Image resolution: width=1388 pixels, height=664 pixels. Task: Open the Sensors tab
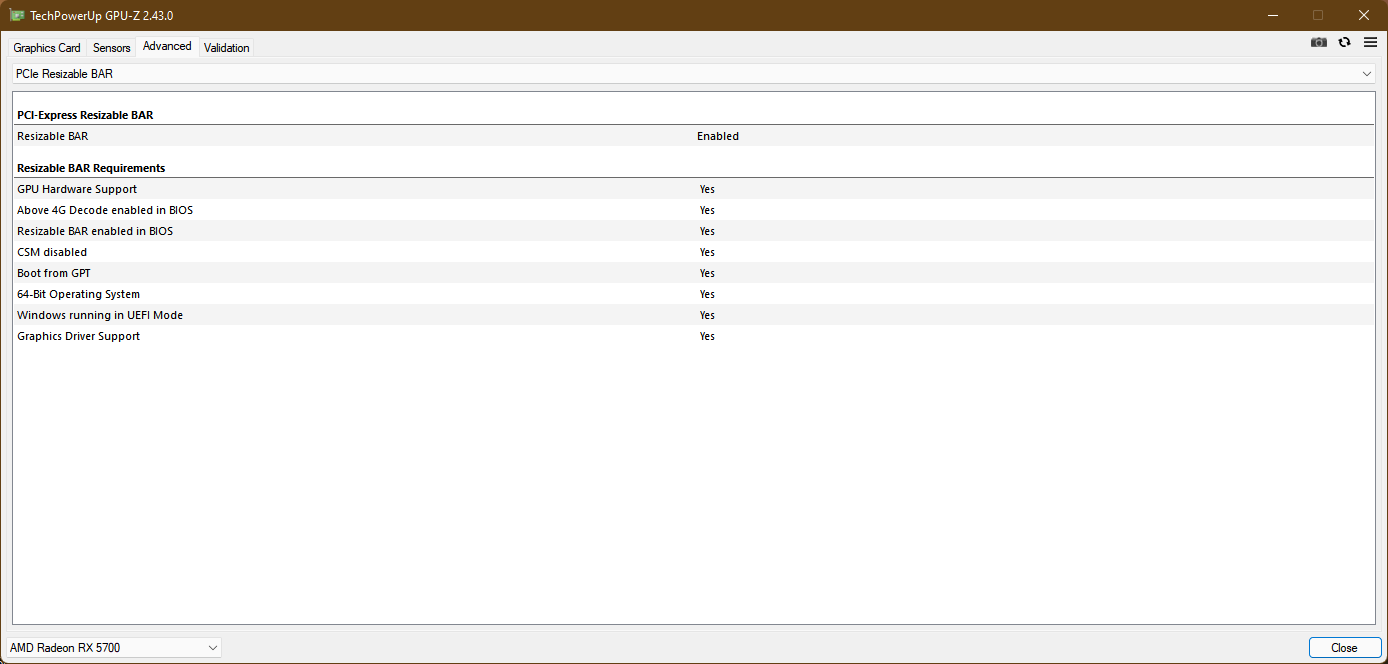(112, 48)
